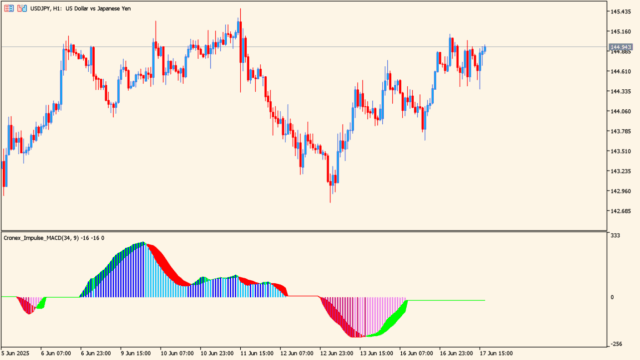The height and width of the screenshot is (360, 640).
Task: Click the 13 Jun 15:00 time label
Action: tap(377, 353)
